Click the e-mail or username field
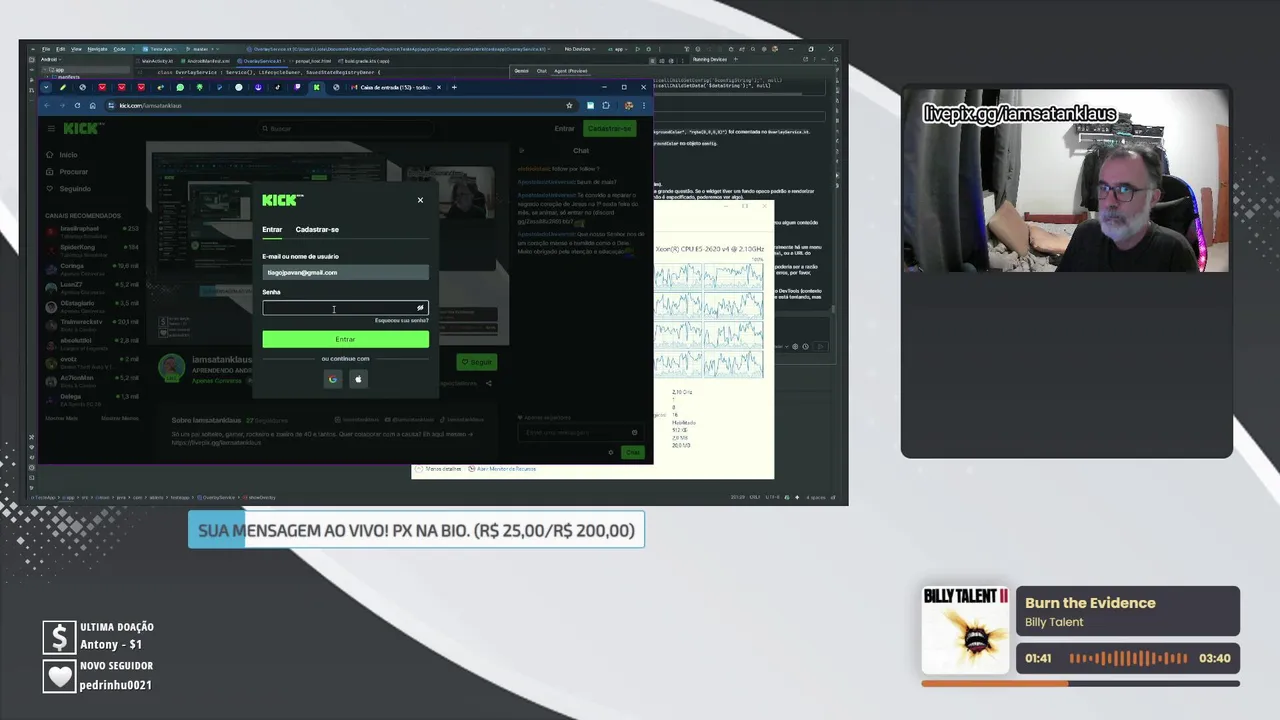The image size is (1280, 720). pyautogui.click(x=345, y=272)
